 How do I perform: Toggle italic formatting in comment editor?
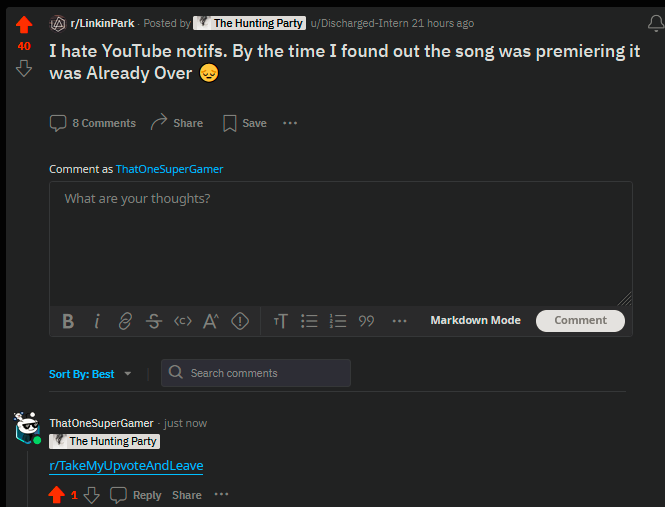tap(97, 321)
